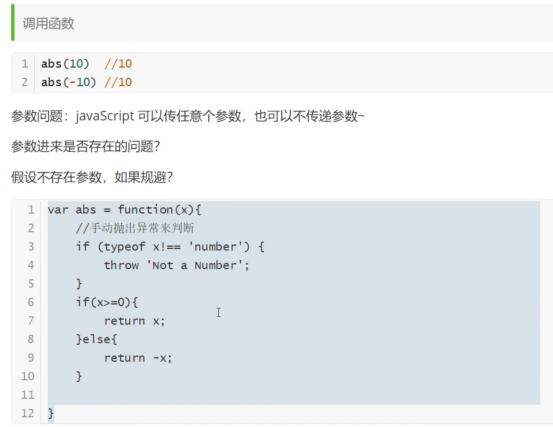Click the text 参数进来是否存在的问题?
The height and width of the screenshot is (427, 553).
click(x=85, y=146)
